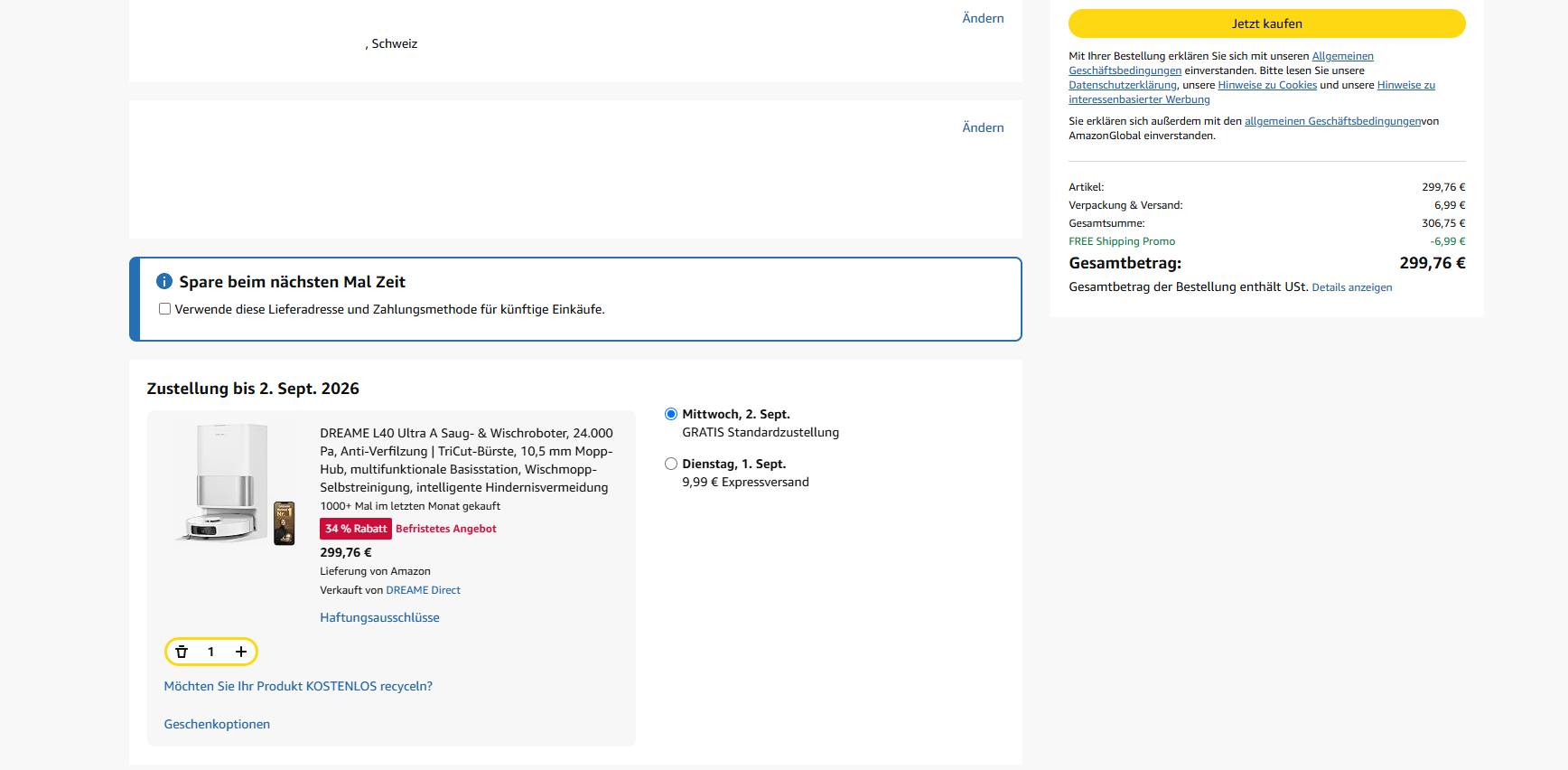Enable saving address and payment for future purchases
Viewport: 1568px width, 770px height.
click(x=164, y=309)
